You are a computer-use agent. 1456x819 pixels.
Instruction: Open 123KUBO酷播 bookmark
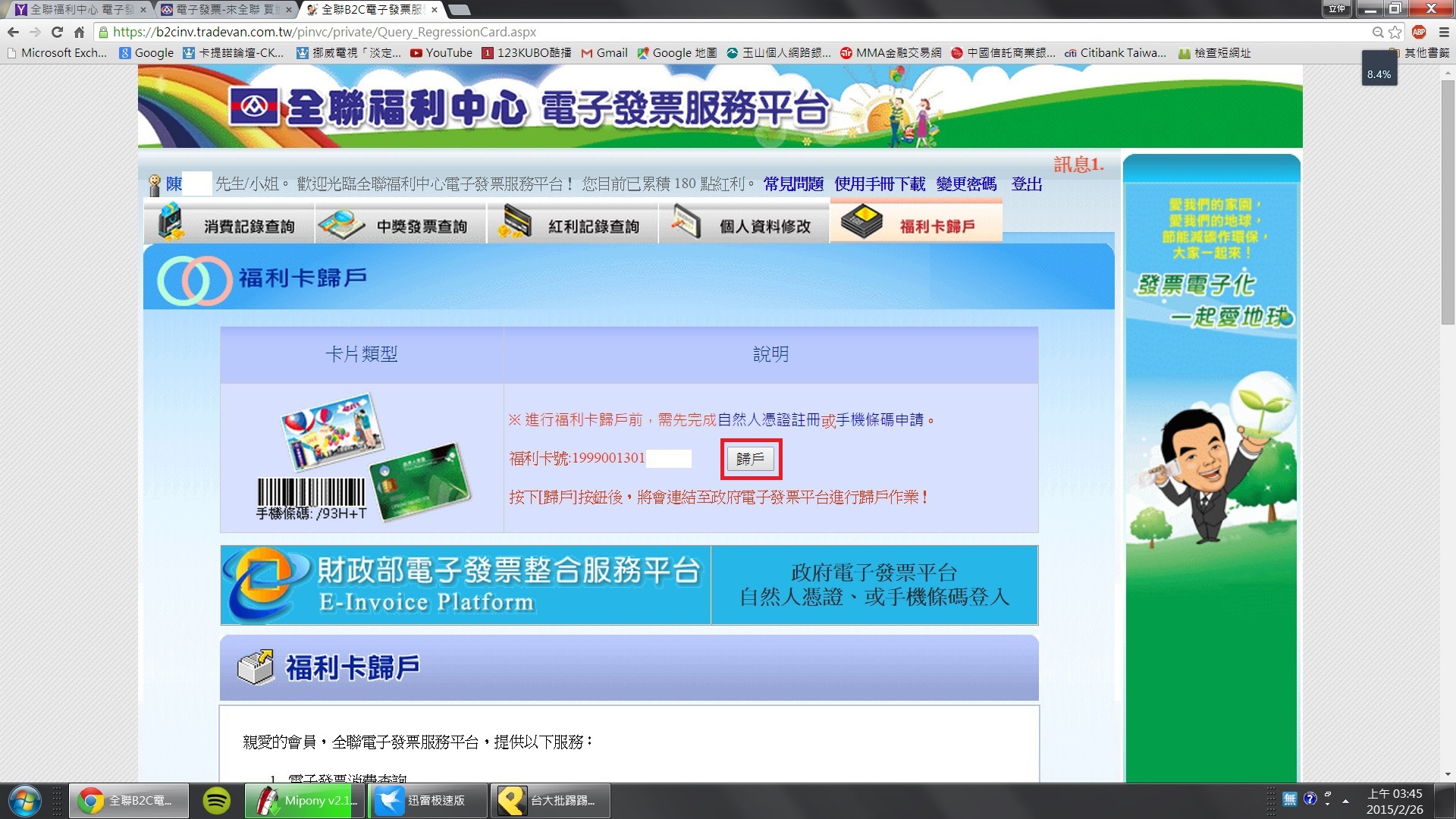click(x=527, y=53)
